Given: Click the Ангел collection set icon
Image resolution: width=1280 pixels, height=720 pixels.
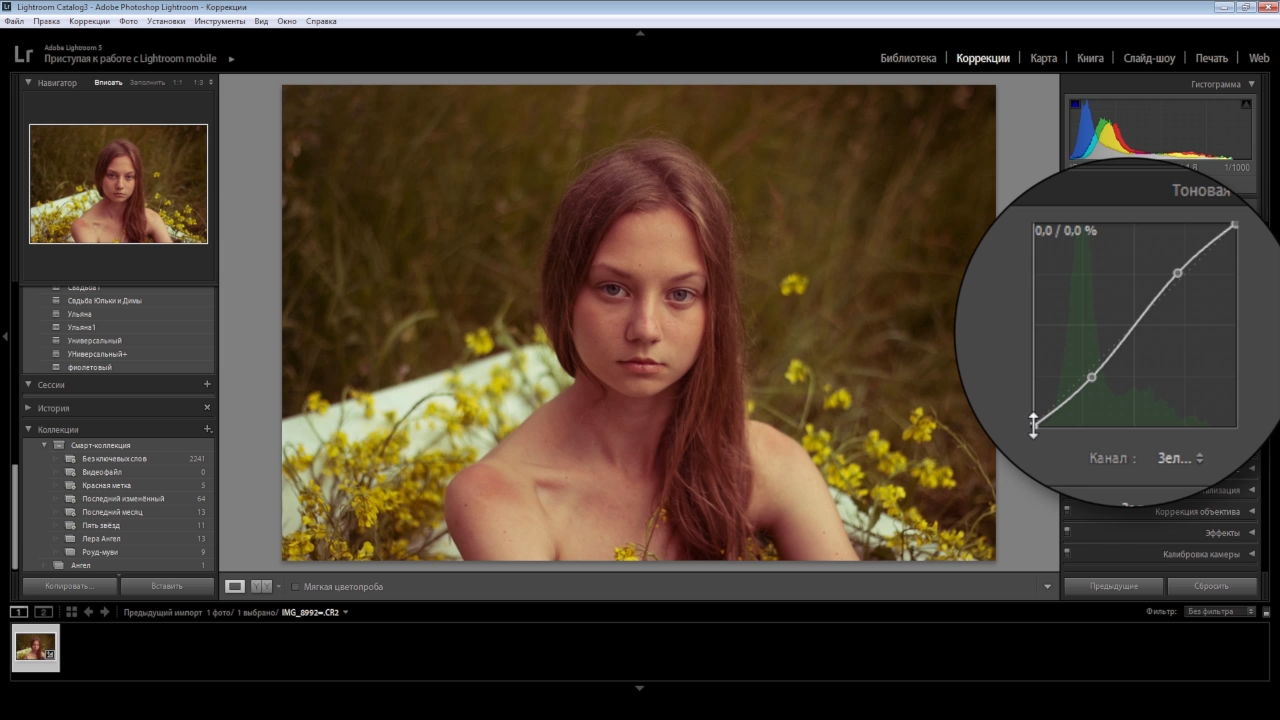Looking at the screenshot, I should pos(59,565).
